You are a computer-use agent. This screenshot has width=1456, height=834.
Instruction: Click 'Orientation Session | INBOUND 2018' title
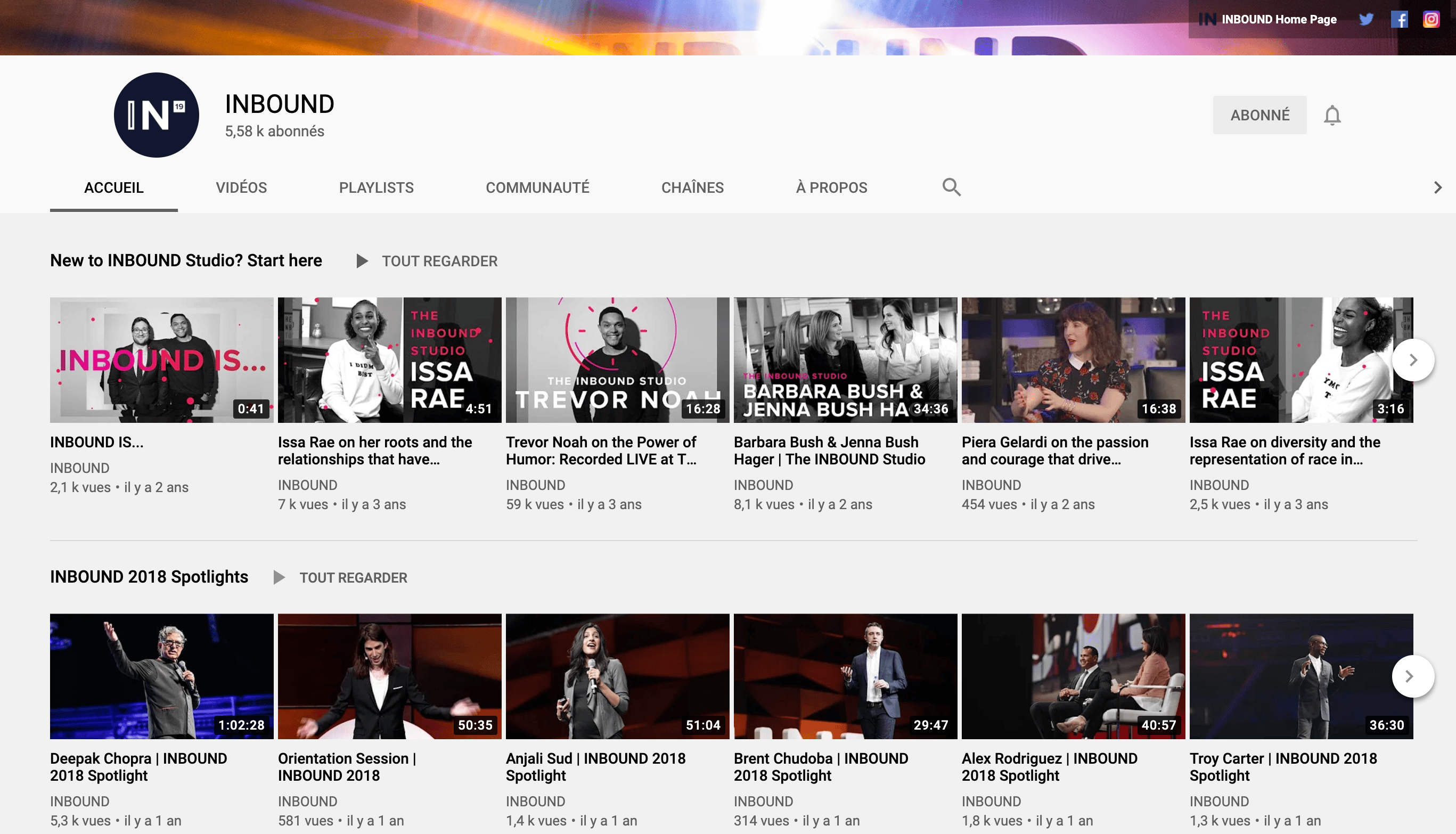pos(347,767)
